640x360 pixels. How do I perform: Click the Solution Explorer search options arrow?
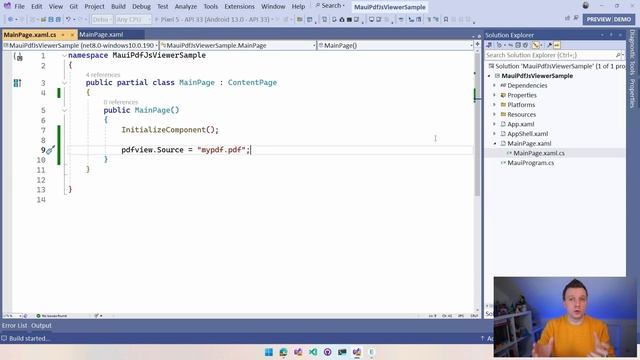(x=623, y=55)
